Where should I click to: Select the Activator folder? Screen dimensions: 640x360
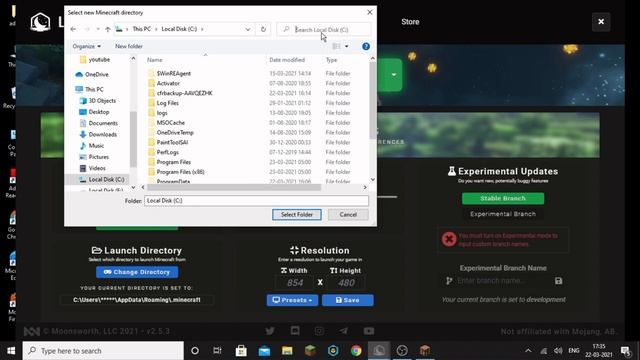tap(168, 83)
